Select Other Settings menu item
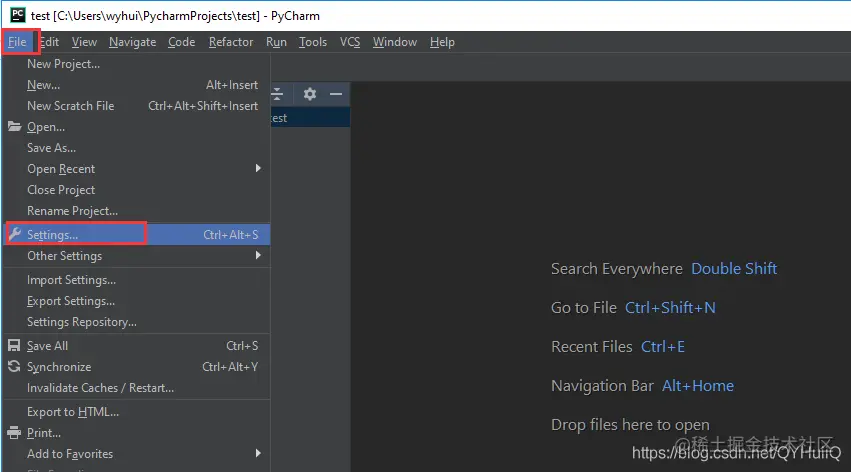Image resolution: width=851 pixels, height=472 pixels. (x=137, y=256)
